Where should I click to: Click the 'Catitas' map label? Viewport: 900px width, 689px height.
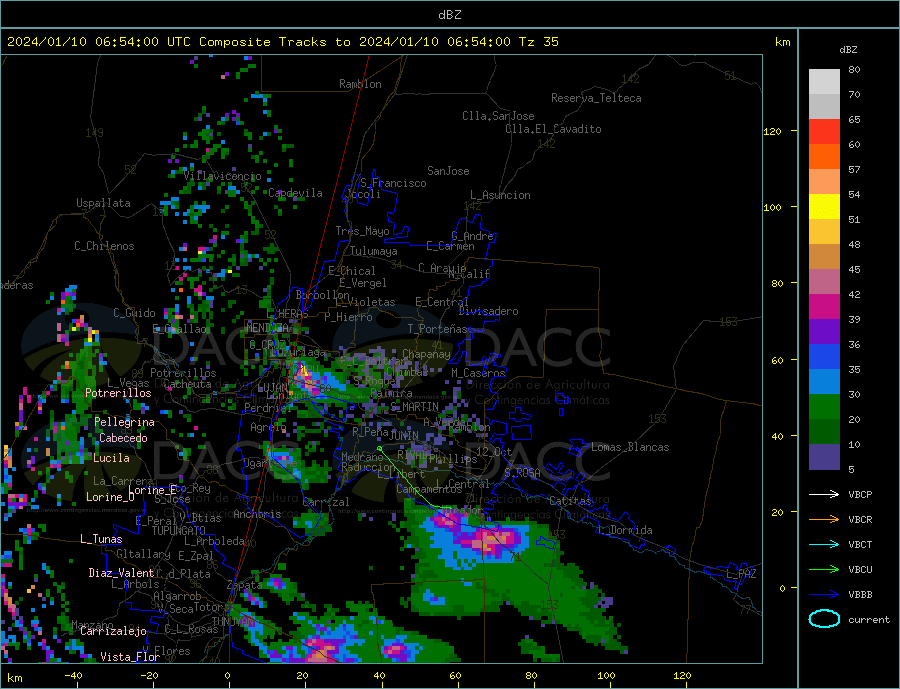coord(570,501)
